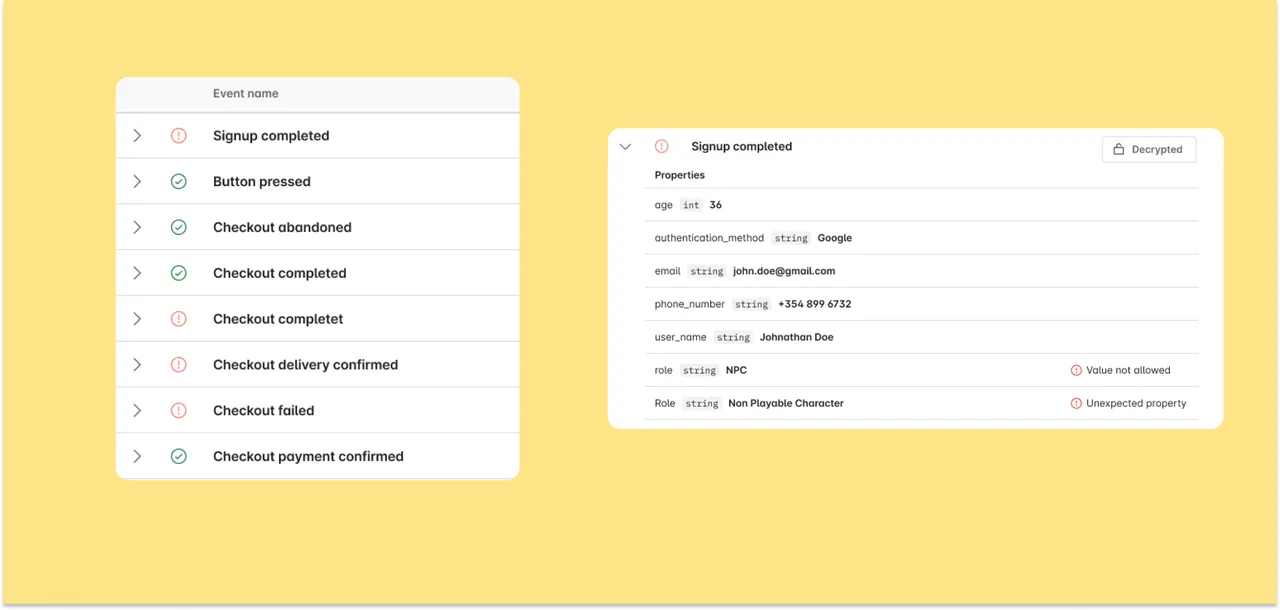Expand the Checkout failed row
This screenshot has height=610, width=1280.
click(x=137, y=411)
